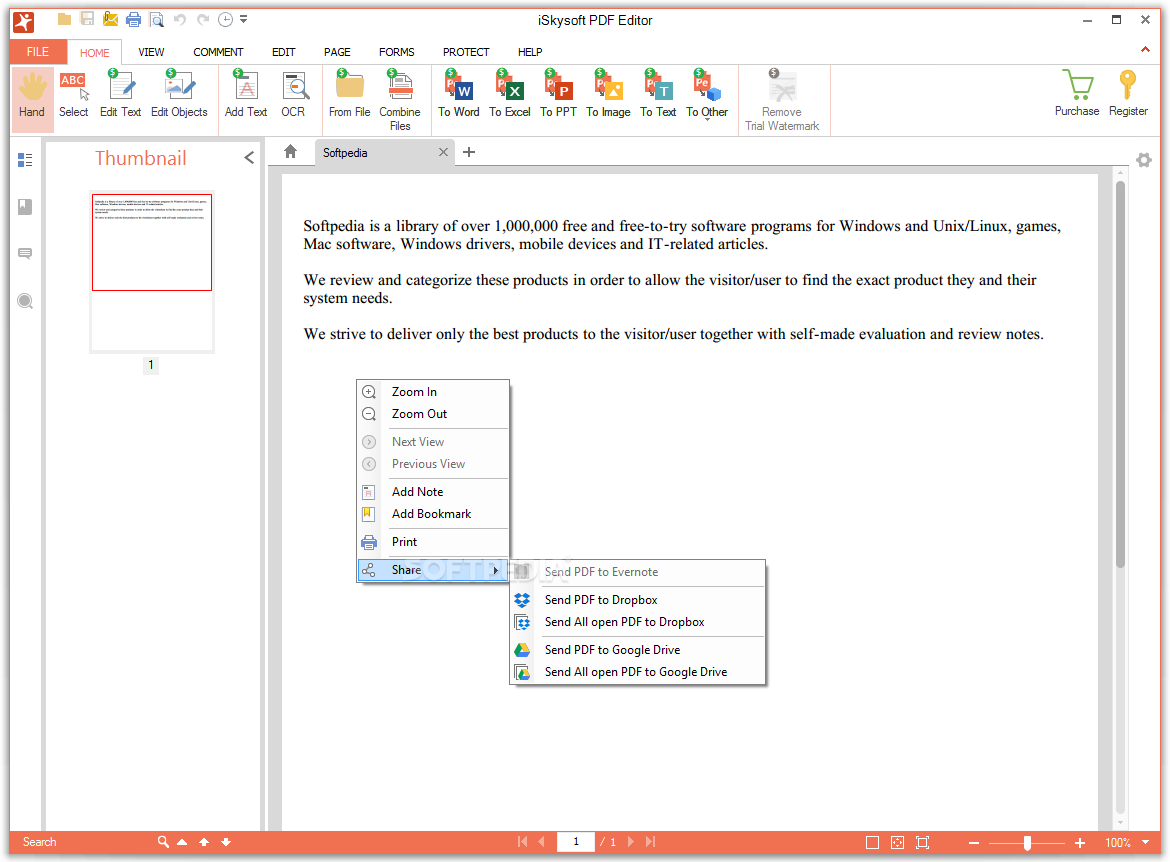Collapse the Thumbnail panel
This screenshot has width=1170, height=862.
click(249, 157)
